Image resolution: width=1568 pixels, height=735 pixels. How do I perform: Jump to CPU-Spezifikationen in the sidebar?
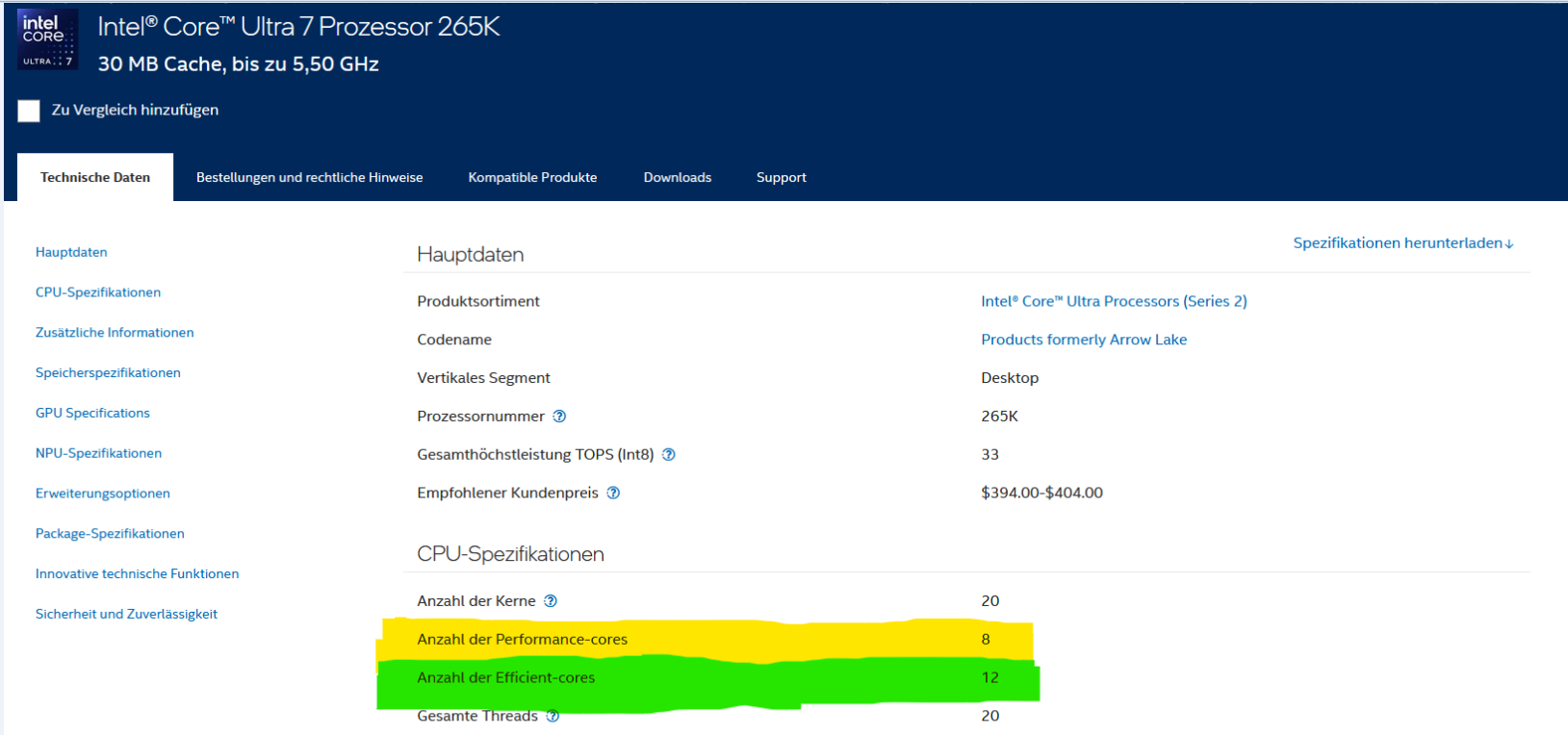[x=98, y=292]
